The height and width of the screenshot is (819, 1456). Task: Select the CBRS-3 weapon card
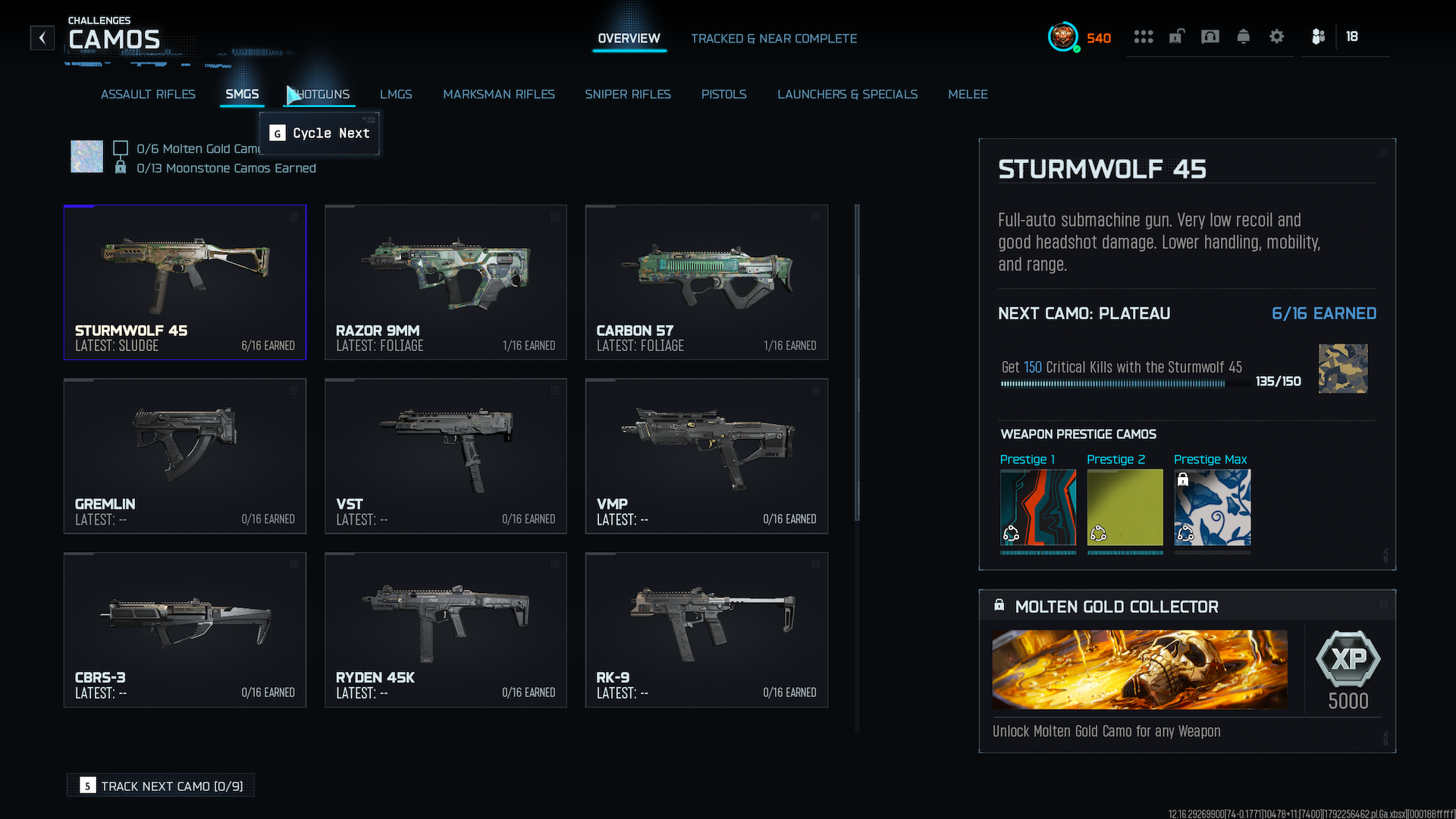point(185,629)
